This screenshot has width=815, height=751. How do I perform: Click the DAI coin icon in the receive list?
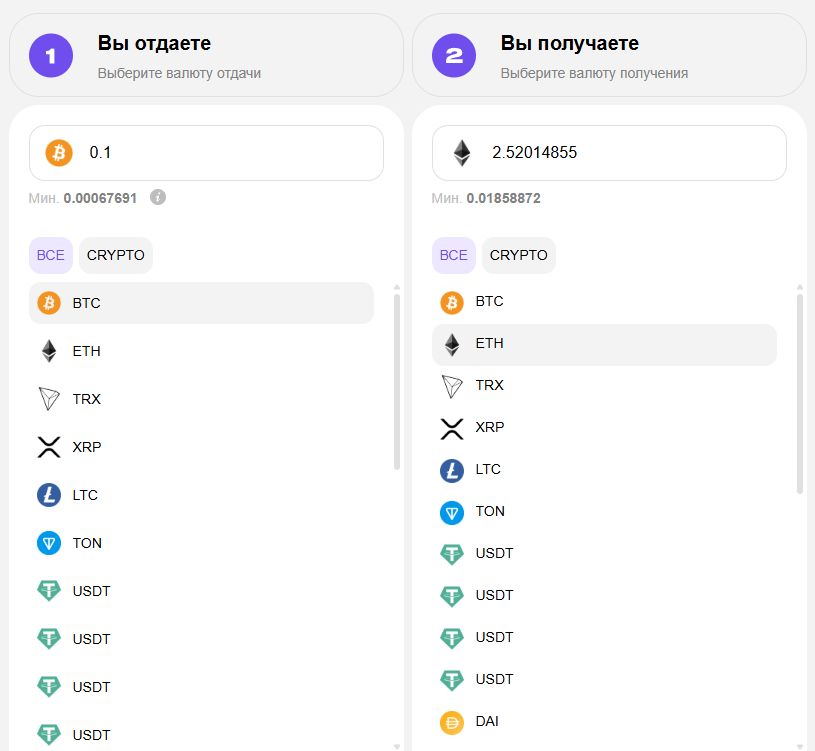pos(452,722)
